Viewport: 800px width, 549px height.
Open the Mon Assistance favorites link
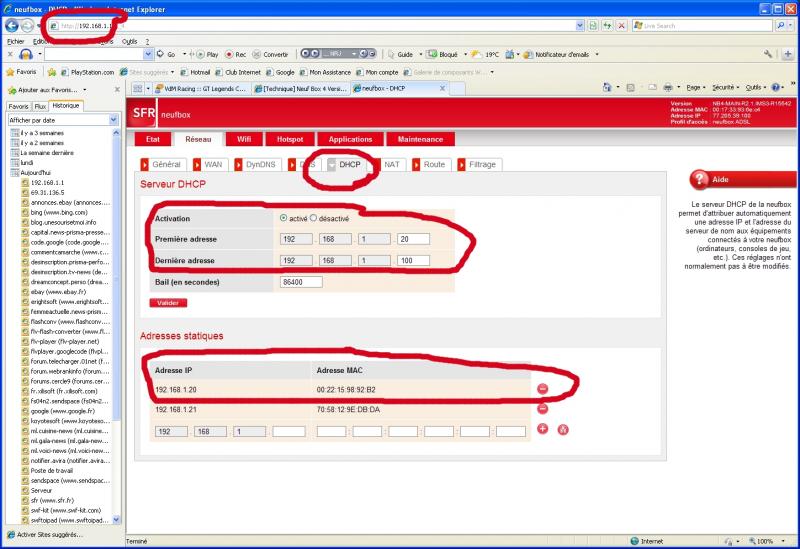pyautogui.click(x=325, y=72)
